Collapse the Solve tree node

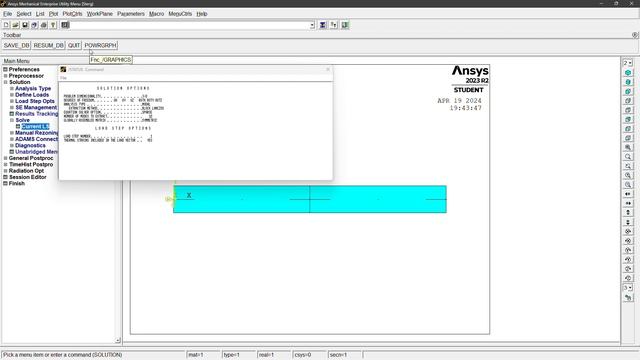pyautogui.click(x=12, y=120)
